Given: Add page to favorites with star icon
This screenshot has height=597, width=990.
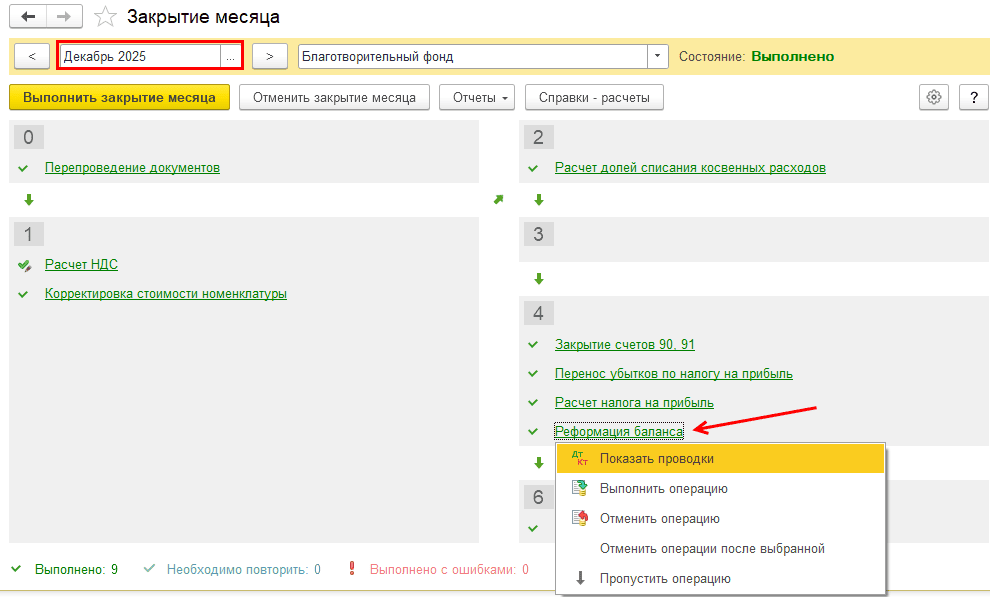Looking at the screenshot, I should [x=105, y=17].
